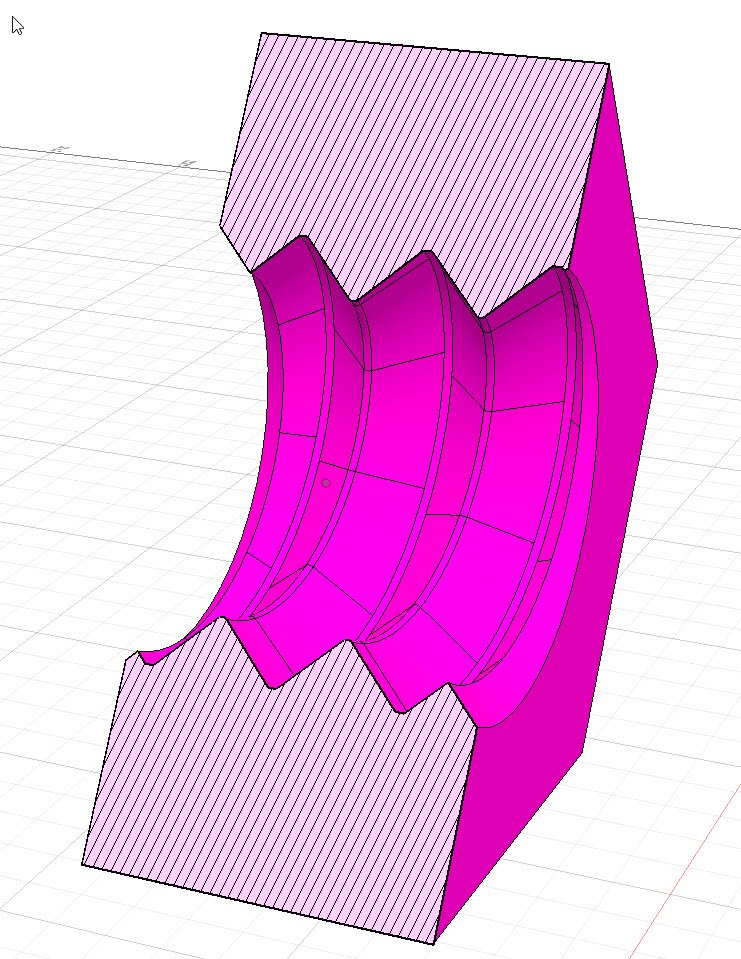This screenshot has width=741, height=959.
Task: Click the small grey point marker on the inner groove
Action: [x=326, y=483]
